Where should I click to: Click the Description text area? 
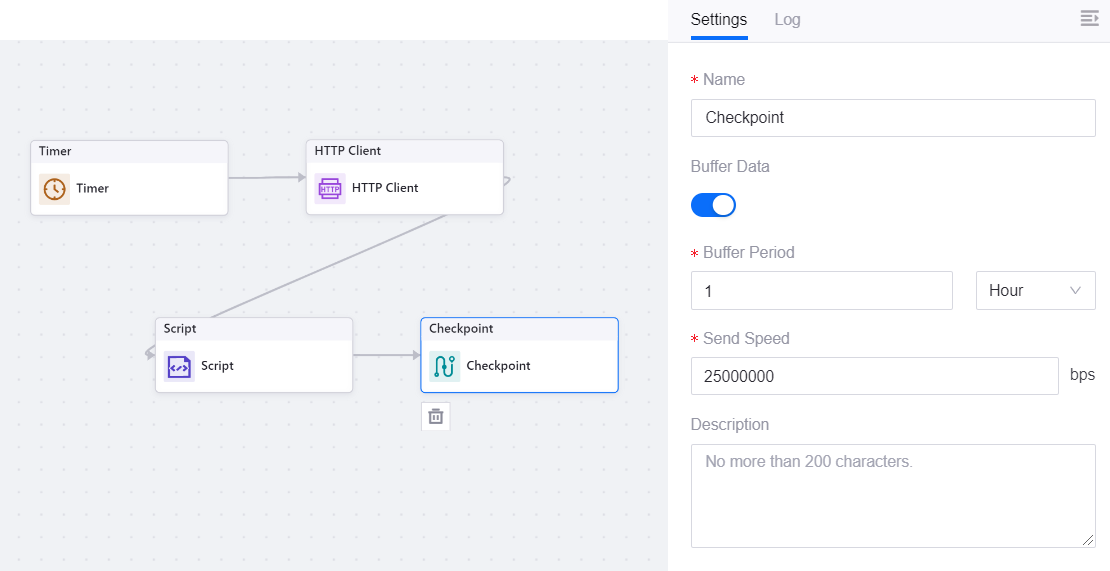pyautogui.click(x=893, y=496)
